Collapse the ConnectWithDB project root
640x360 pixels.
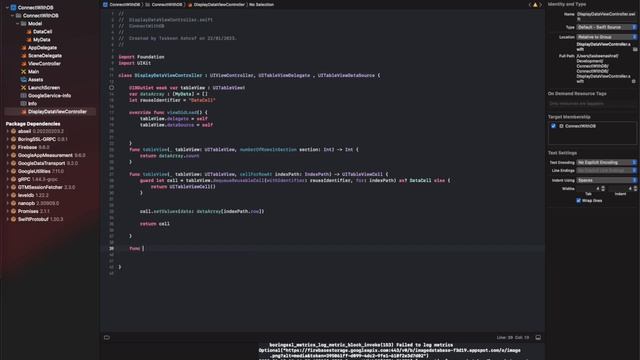click(7, 7)
